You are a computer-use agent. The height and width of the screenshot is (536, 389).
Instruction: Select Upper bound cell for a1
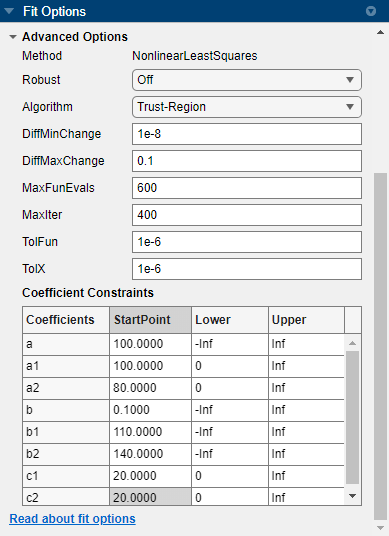point(306,366)
